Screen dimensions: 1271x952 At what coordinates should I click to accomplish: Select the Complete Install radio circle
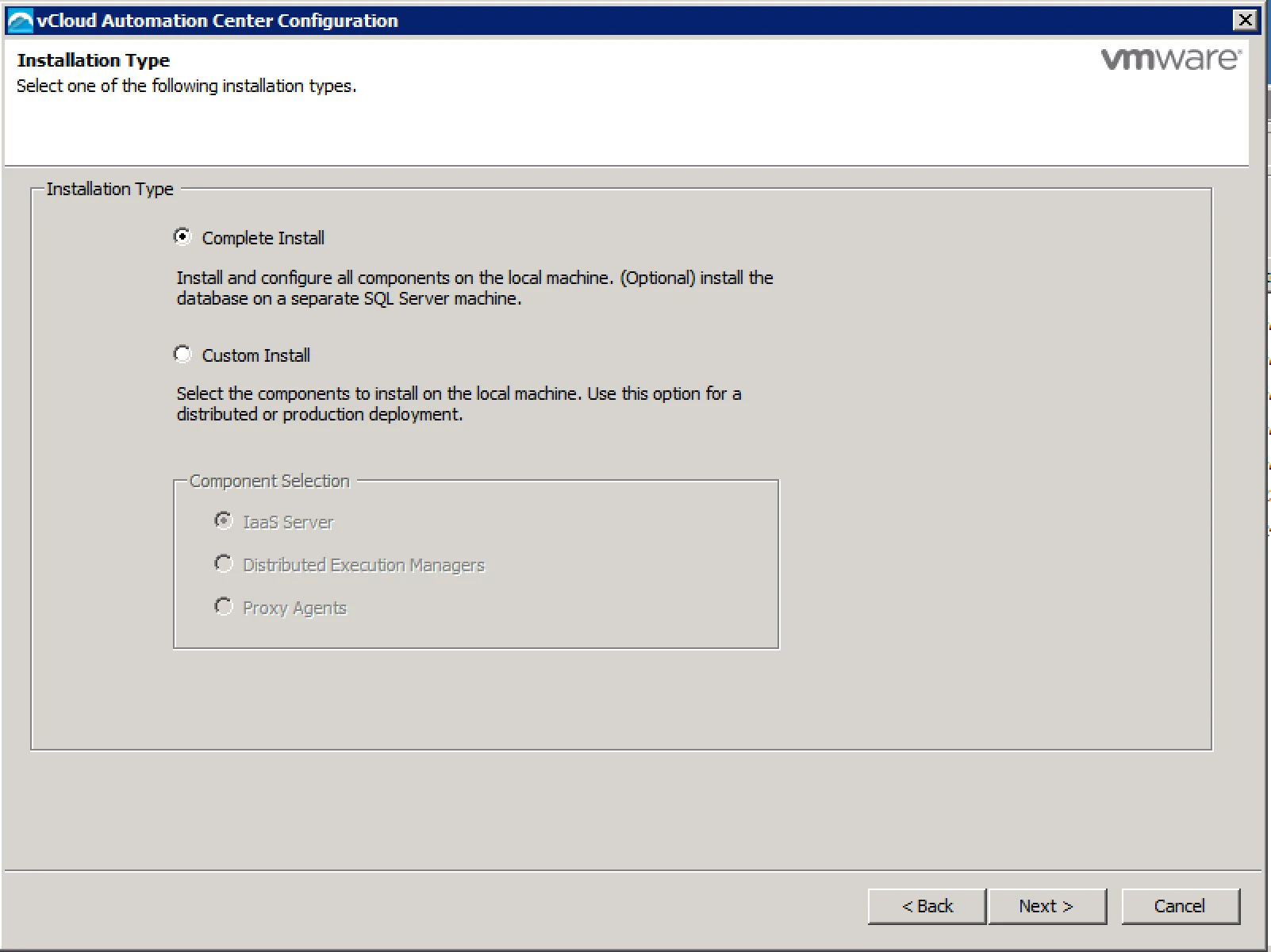(182, 237)
